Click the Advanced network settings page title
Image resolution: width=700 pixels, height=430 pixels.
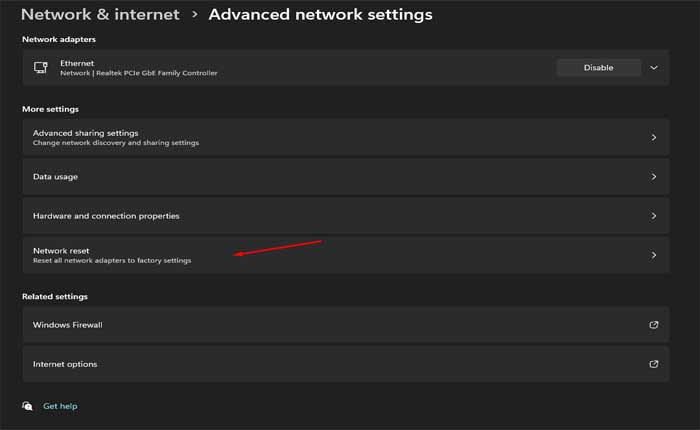pyautogui.click(x=320, y=15)
